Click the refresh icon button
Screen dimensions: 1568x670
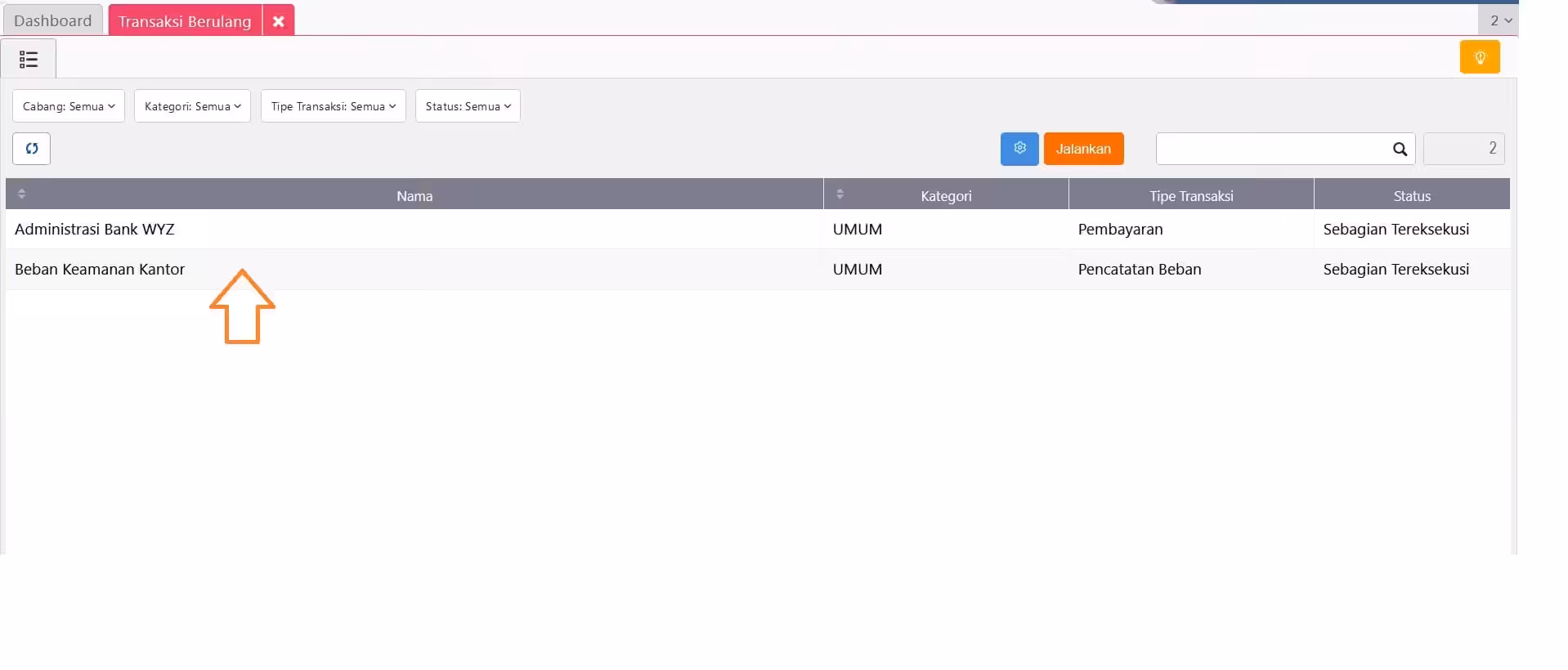click(x=32, y=149)
